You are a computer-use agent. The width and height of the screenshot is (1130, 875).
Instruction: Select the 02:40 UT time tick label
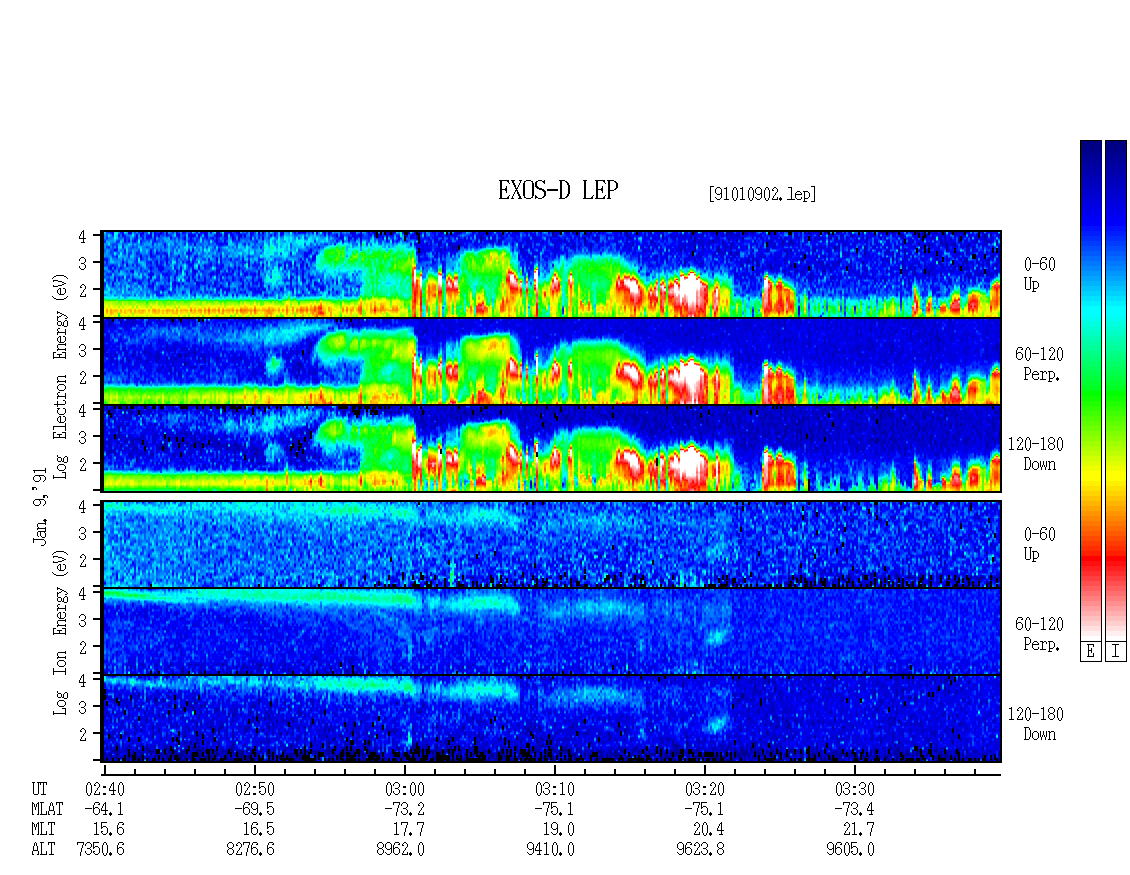coord(105,789)
